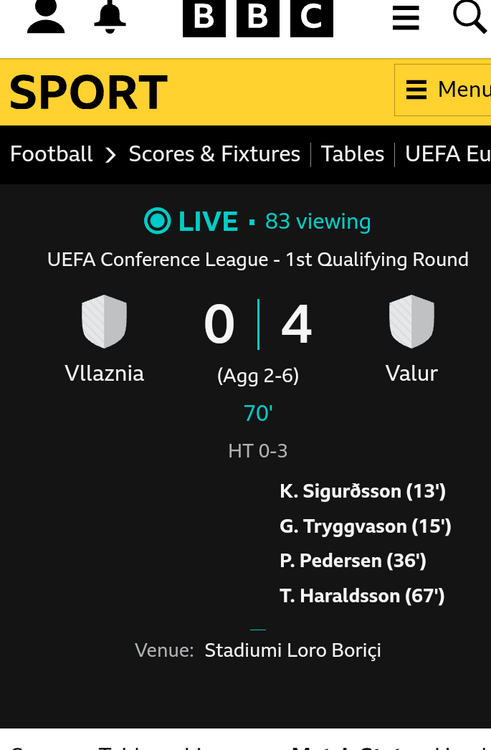Screen dimensions: 491x750
Task: Select the Vllaznia team name
Action: click(x=104, y=374)
